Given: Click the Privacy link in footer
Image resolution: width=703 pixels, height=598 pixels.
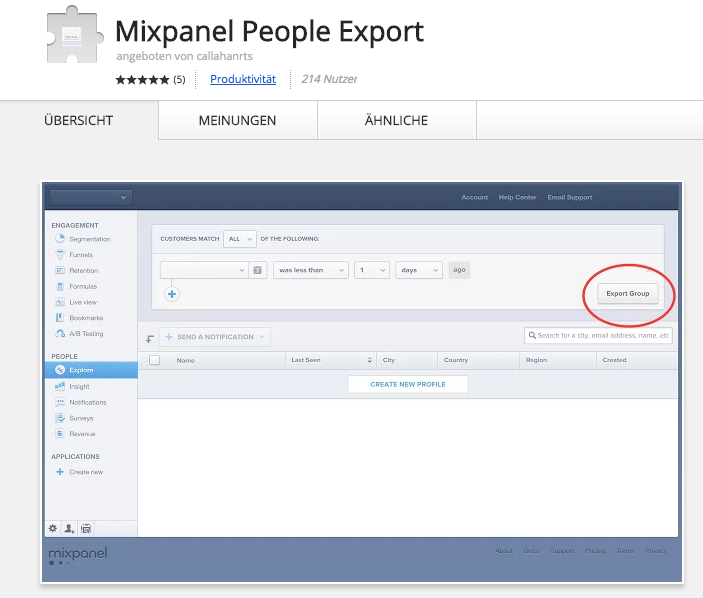Looking at the screenshot, I should tap(656, 550).
